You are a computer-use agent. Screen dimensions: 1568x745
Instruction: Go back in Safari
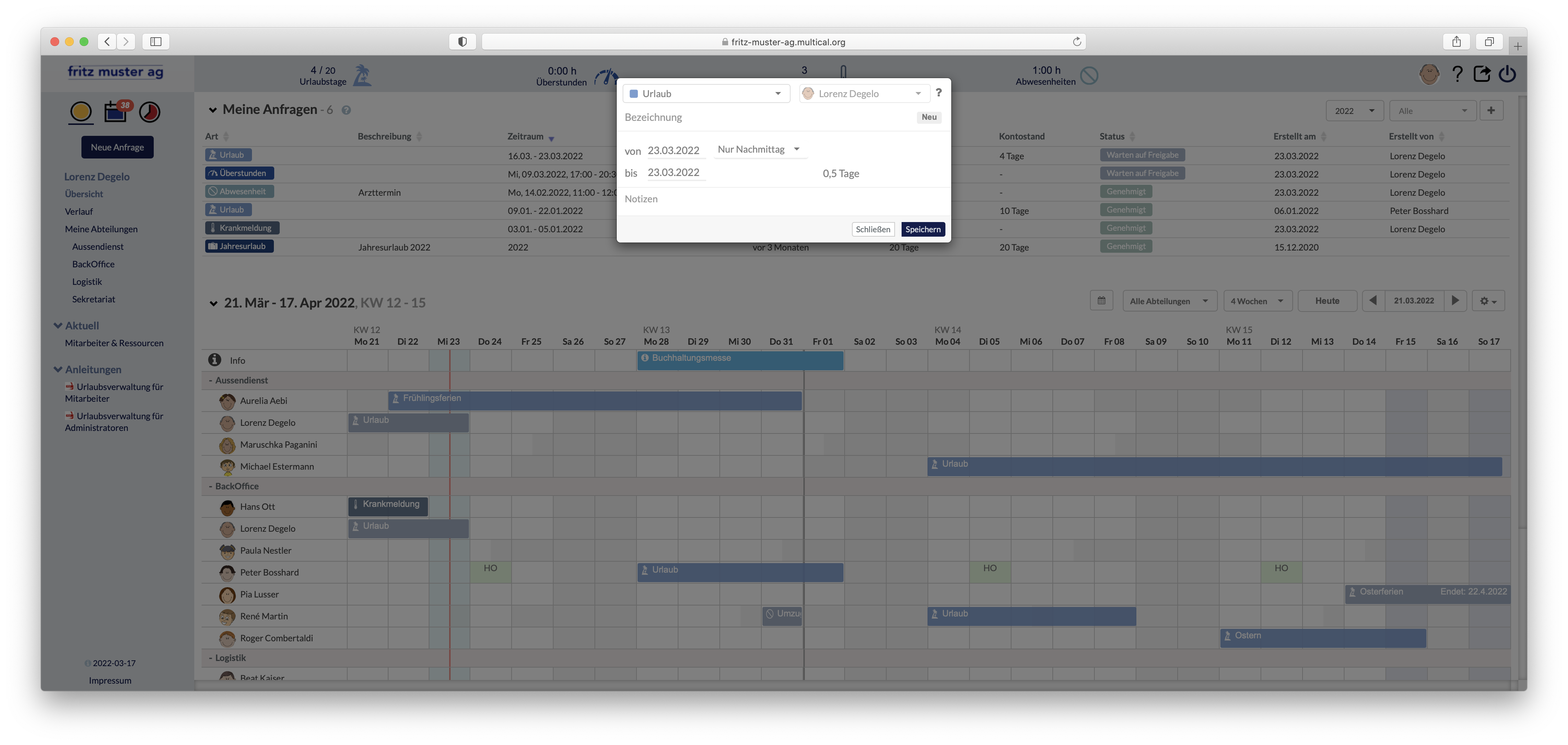tap(107, 41)
